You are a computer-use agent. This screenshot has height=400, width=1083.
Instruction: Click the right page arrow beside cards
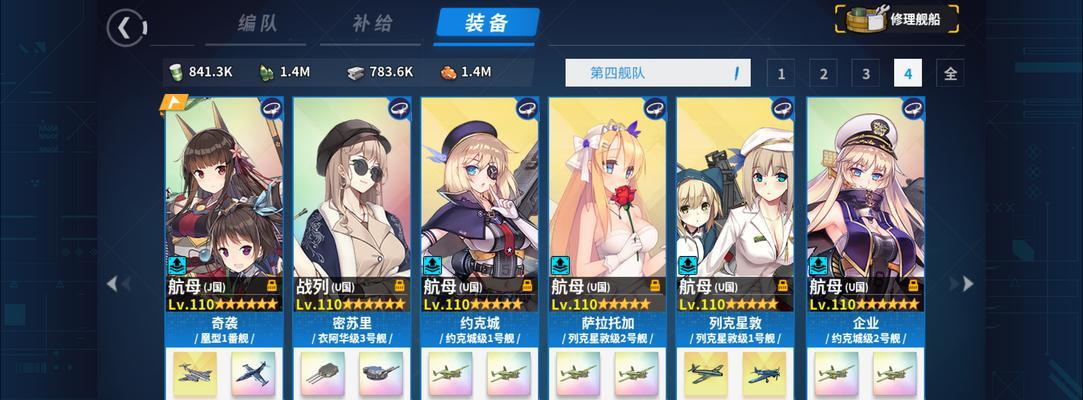(x=966, y=283)
